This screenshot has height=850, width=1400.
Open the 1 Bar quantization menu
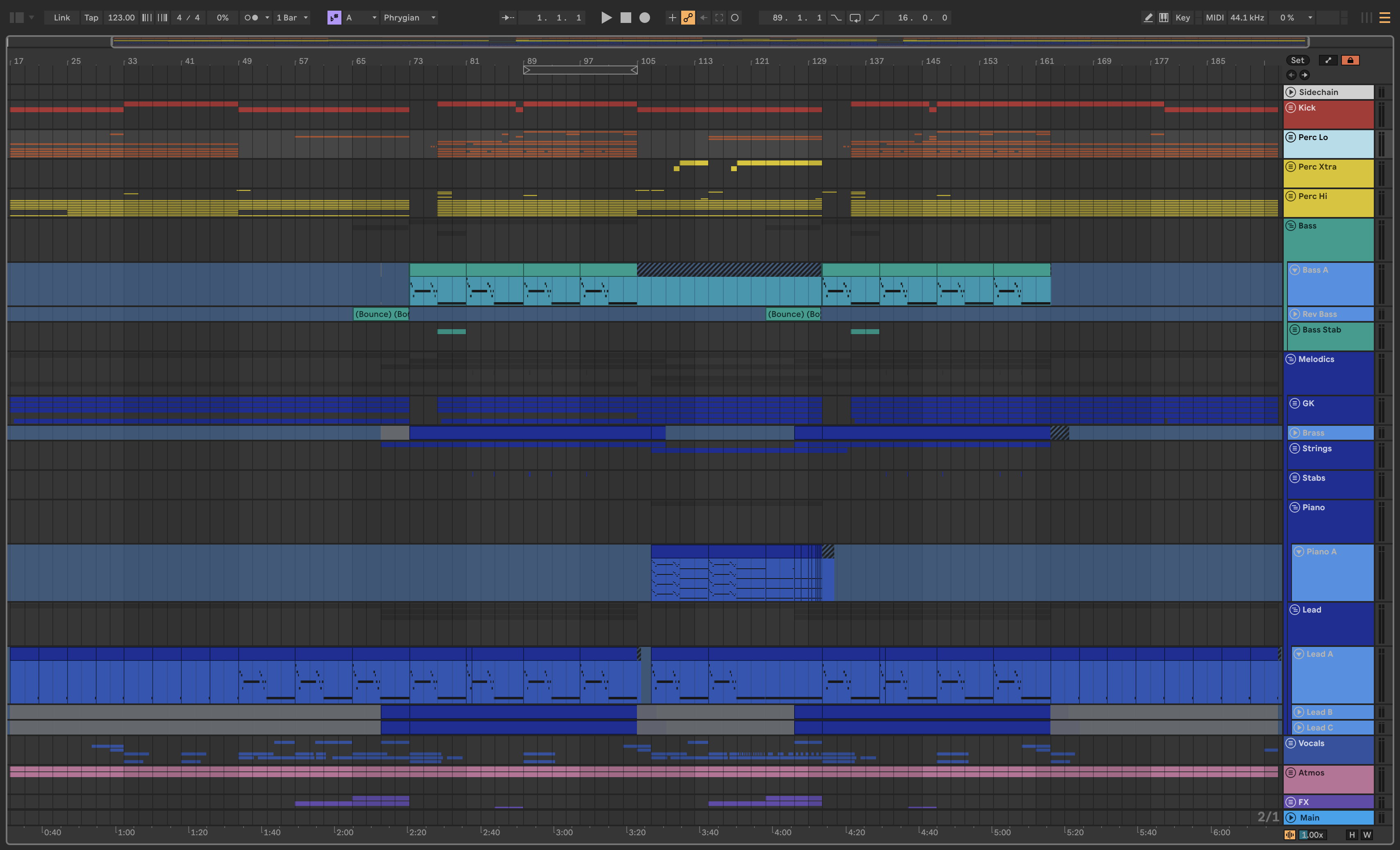click(x=292, y=18)
